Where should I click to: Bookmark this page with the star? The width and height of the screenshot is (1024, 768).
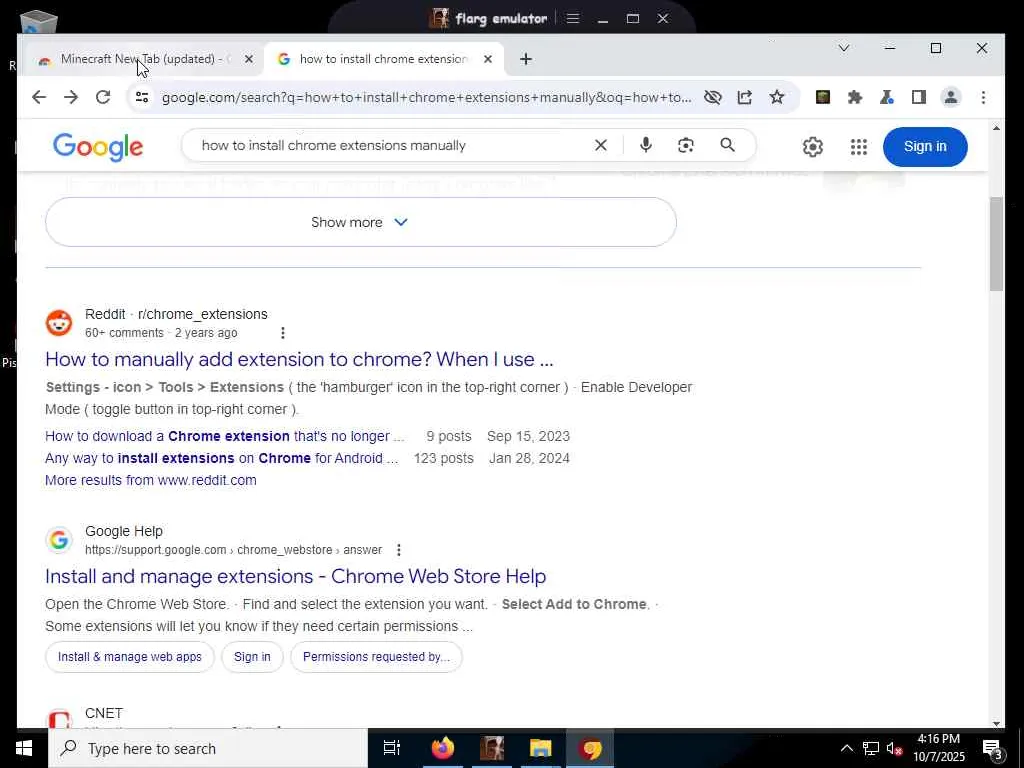pos(776,97)
